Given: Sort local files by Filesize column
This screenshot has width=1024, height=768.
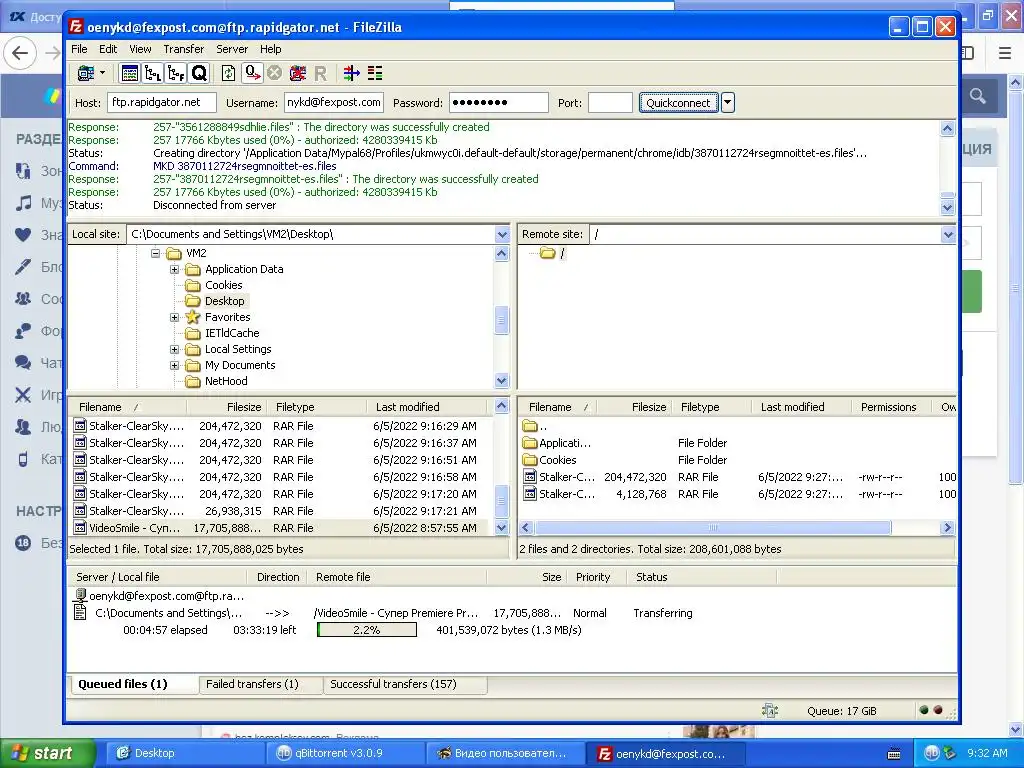Looking at the screenshot, I should coord(244,407).
